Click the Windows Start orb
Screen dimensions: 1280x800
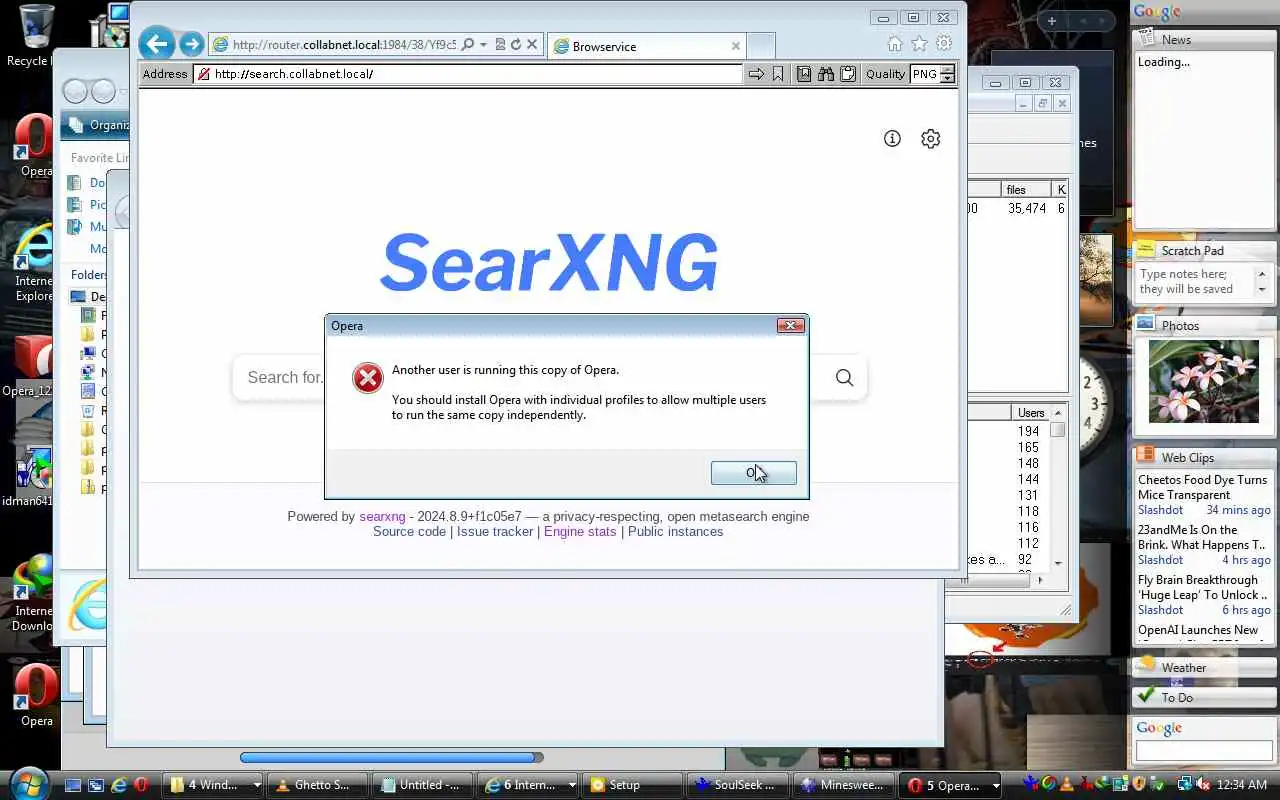pos(28,783)
